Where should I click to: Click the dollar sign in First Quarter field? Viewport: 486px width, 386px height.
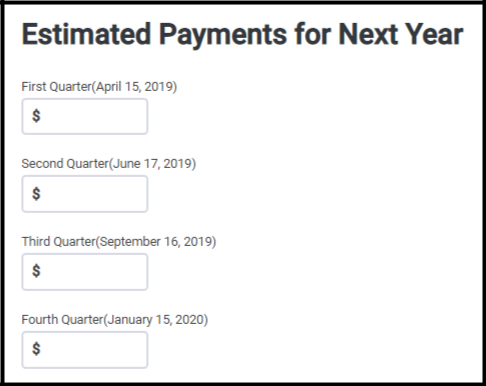(36, 116)
